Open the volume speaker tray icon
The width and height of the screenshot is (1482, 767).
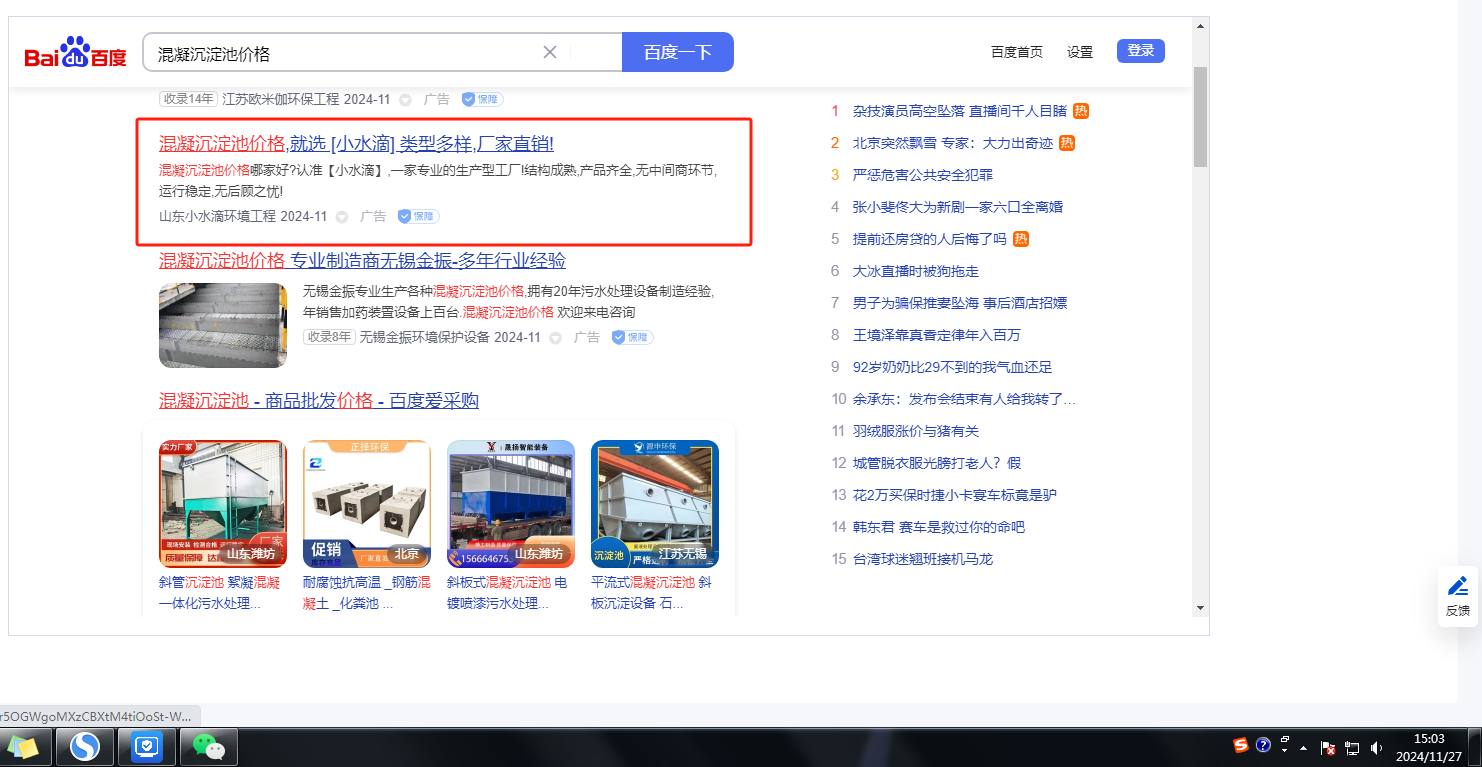click(1376, 747)
